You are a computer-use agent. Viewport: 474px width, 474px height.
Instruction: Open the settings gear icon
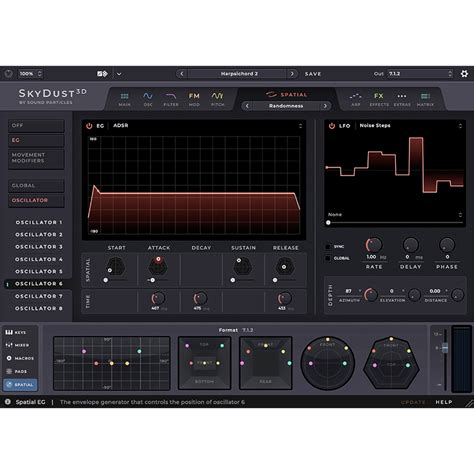click(x=464, y=74)
